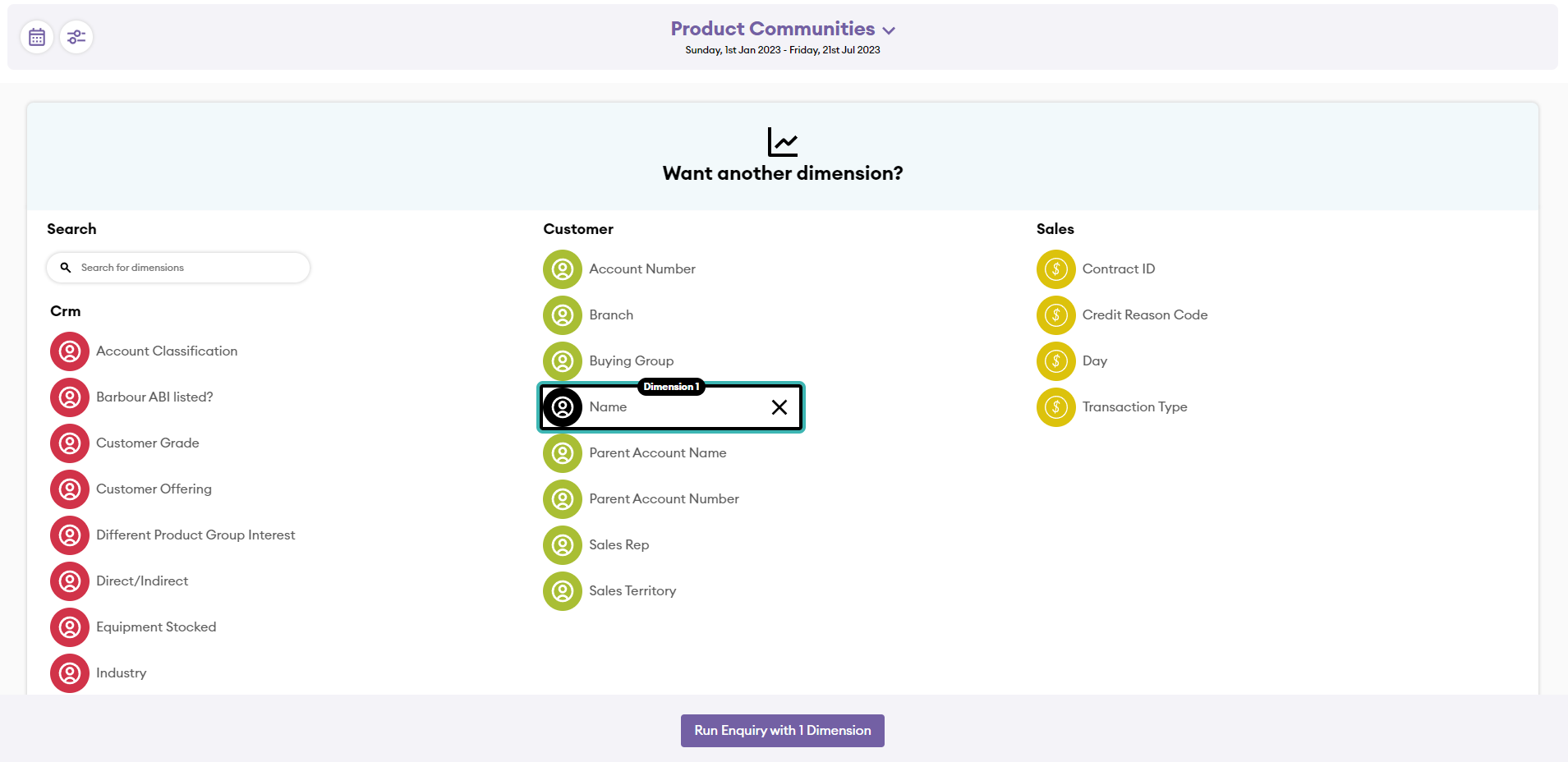Viewport: 1568px width, 762px height.
Task: Select the Sales Rep dimension
Action: 618,545
